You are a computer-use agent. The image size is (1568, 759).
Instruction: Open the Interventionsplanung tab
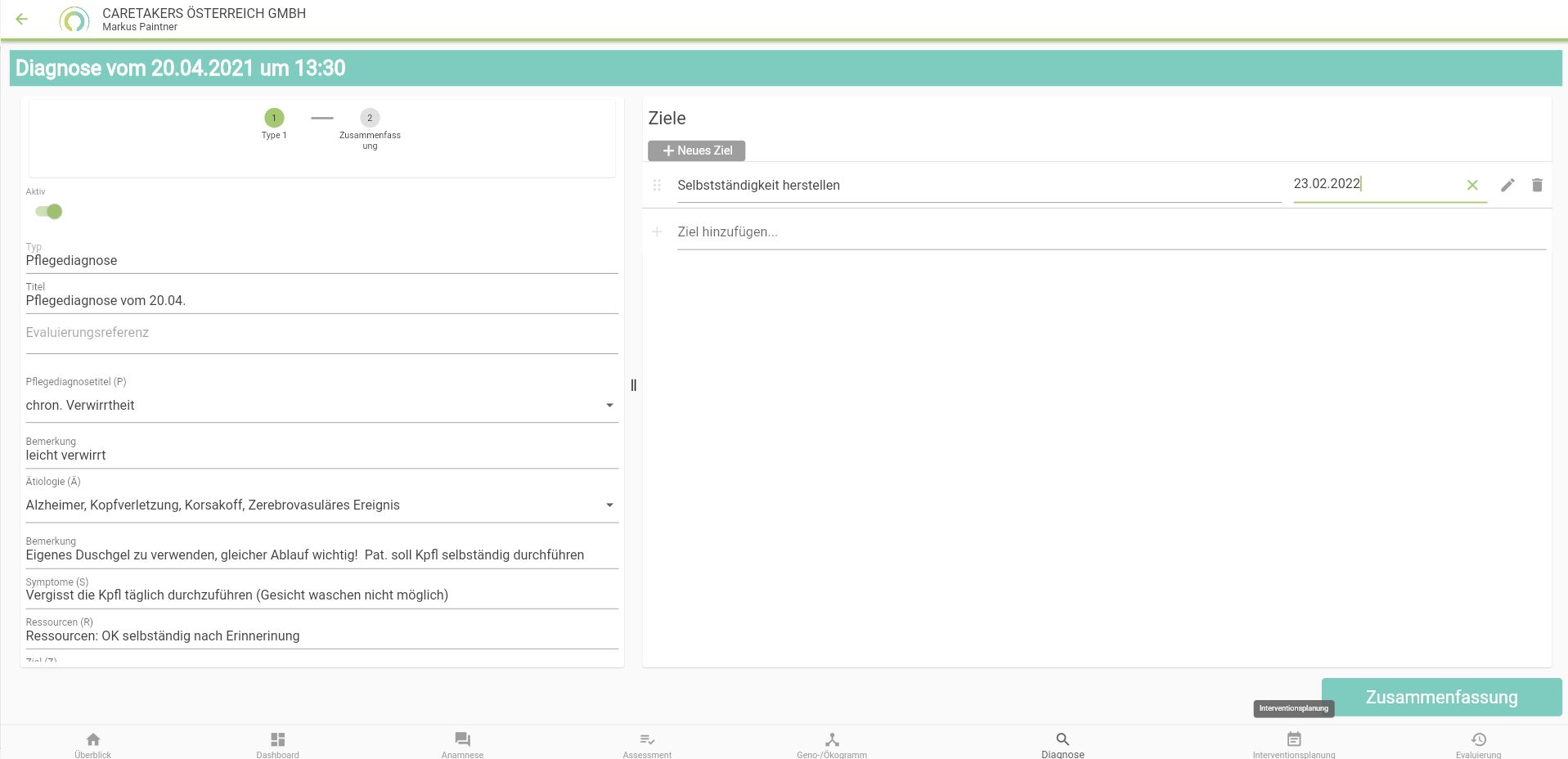pyautogui.click(x=1293, y=744)
